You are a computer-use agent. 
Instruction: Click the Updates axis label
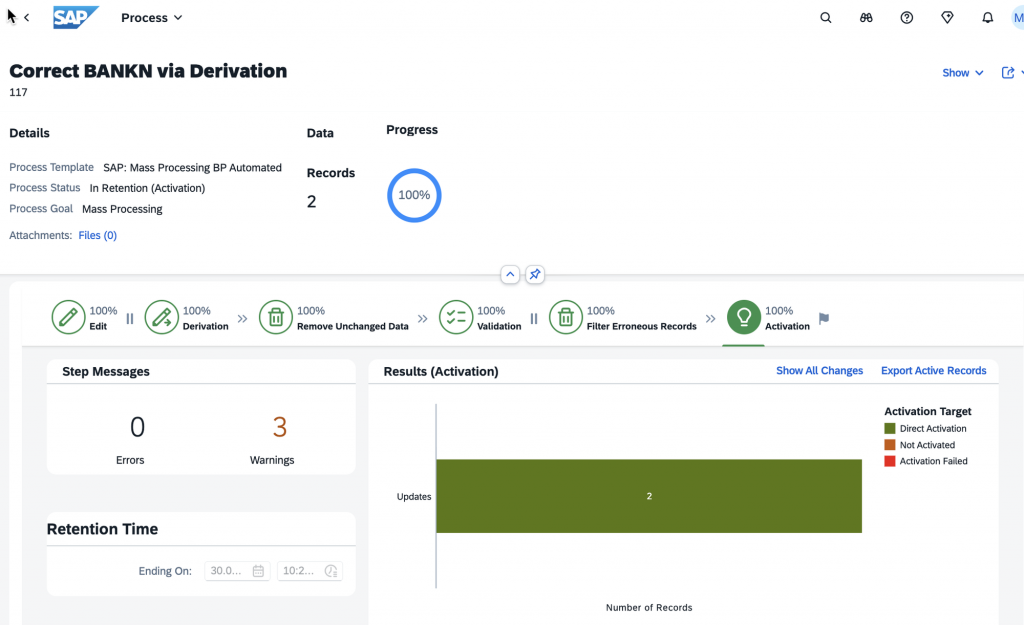pos(414,496)
